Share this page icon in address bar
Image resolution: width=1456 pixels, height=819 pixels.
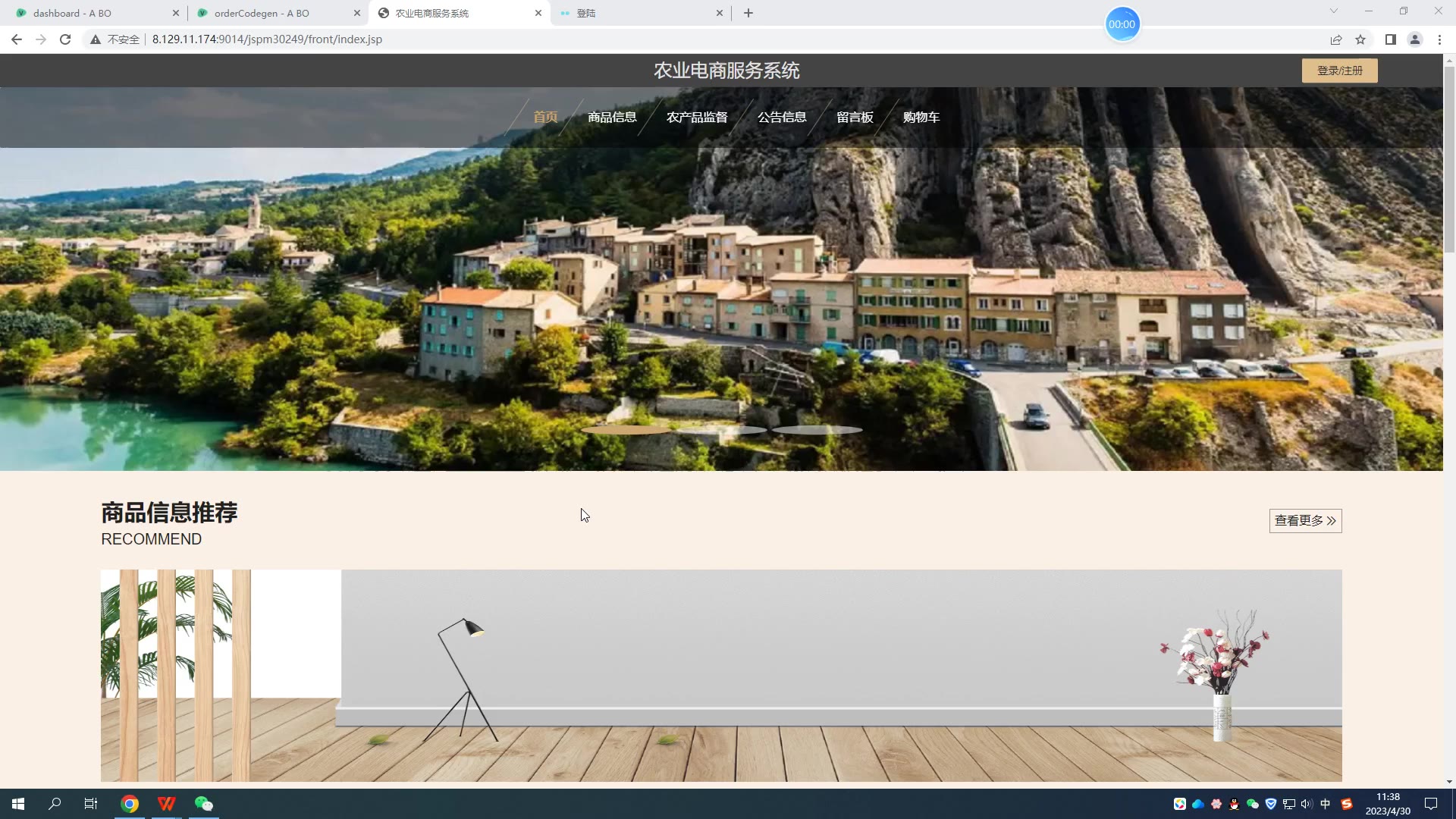1336,39
